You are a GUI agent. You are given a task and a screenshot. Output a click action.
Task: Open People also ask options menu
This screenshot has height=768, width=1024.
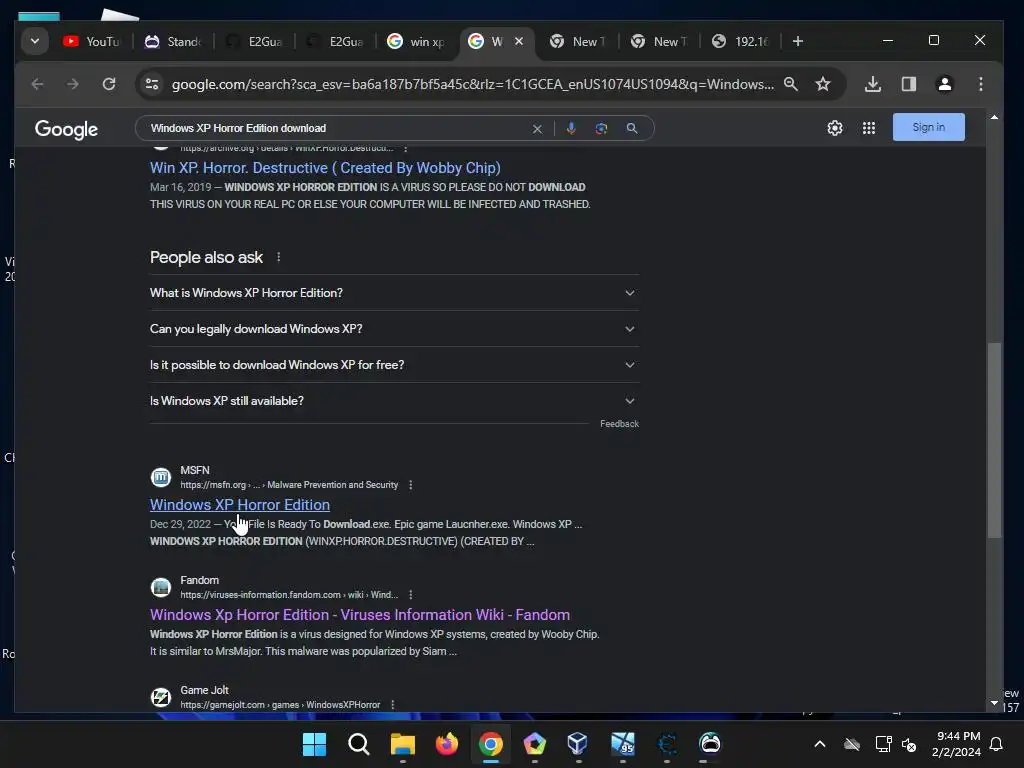pyautogui.click(x=279, y=257)
